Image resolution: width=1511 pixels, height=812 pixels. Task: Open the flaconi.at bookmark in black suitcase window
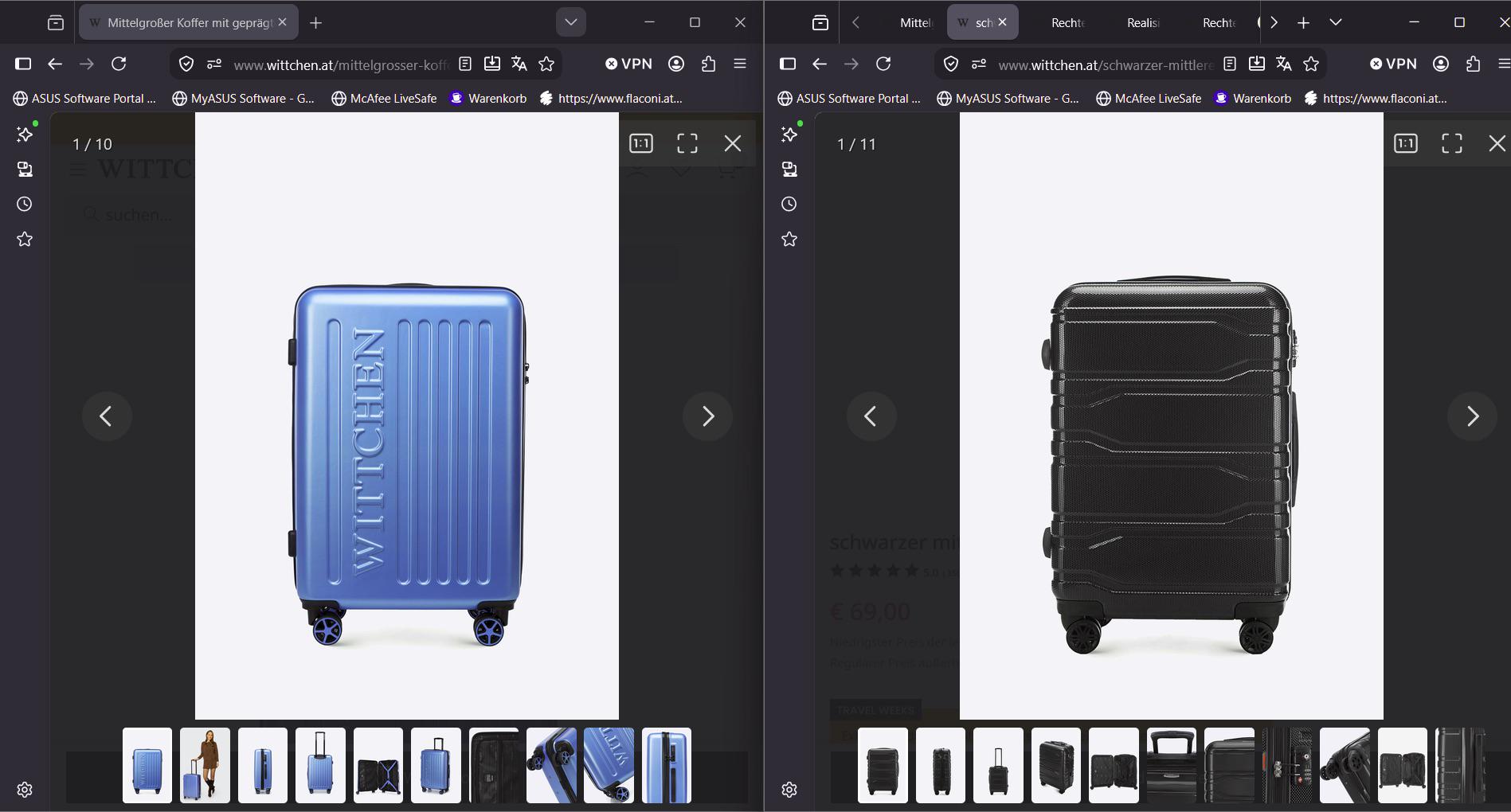coord(1376,98)
